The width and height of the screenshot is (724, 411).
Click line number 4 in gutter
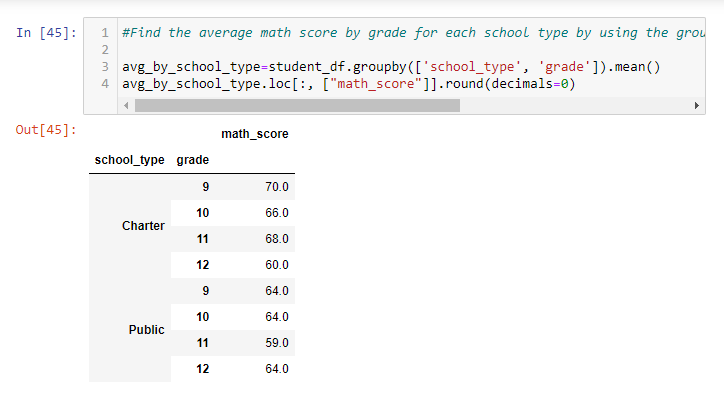click(105, 84)
